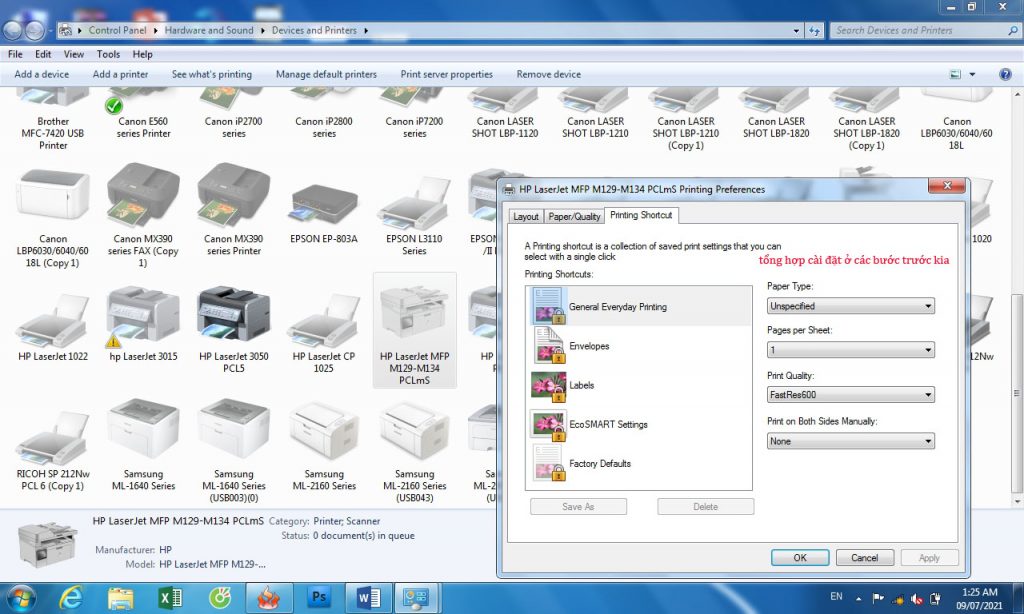Switch to the Printing Shortcut tab

tap(641, 215)
